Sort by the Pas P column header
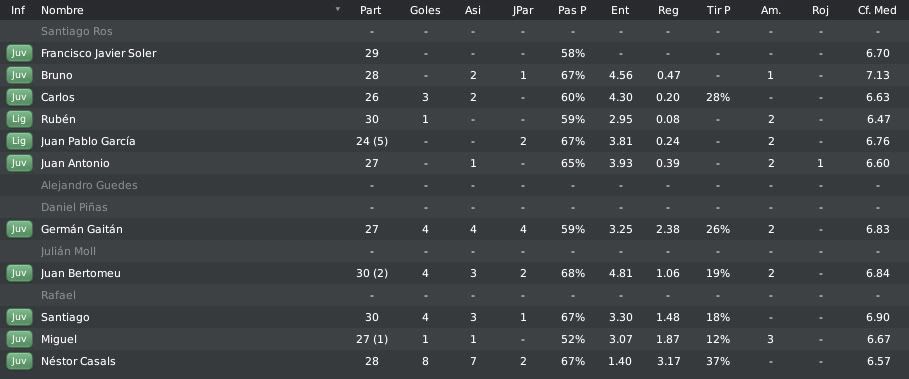909x379 pixels. coord(572,10)
